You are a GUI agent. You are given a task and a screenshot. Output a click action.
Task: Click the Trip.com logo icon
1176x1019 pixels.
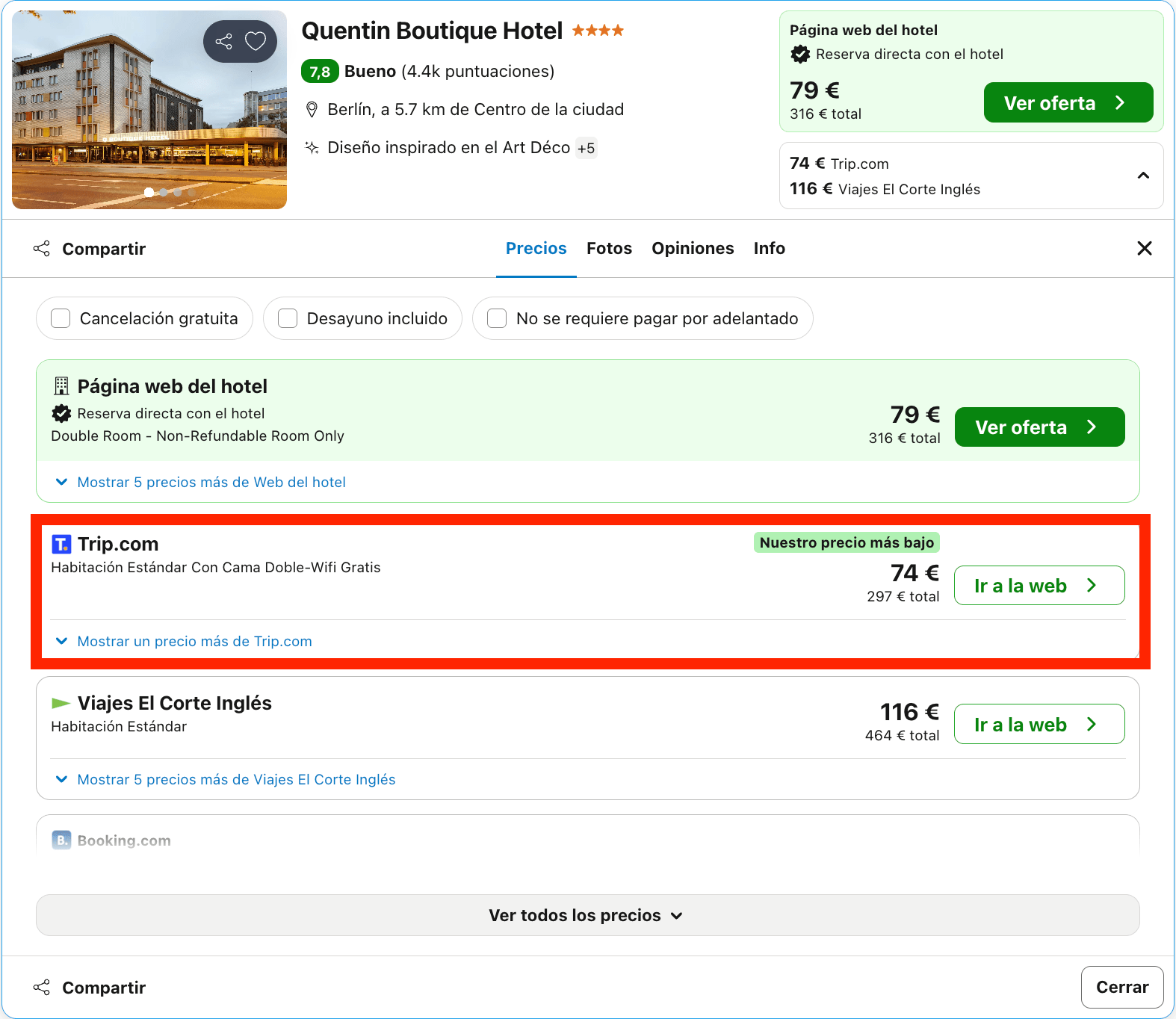click(61, 544)
